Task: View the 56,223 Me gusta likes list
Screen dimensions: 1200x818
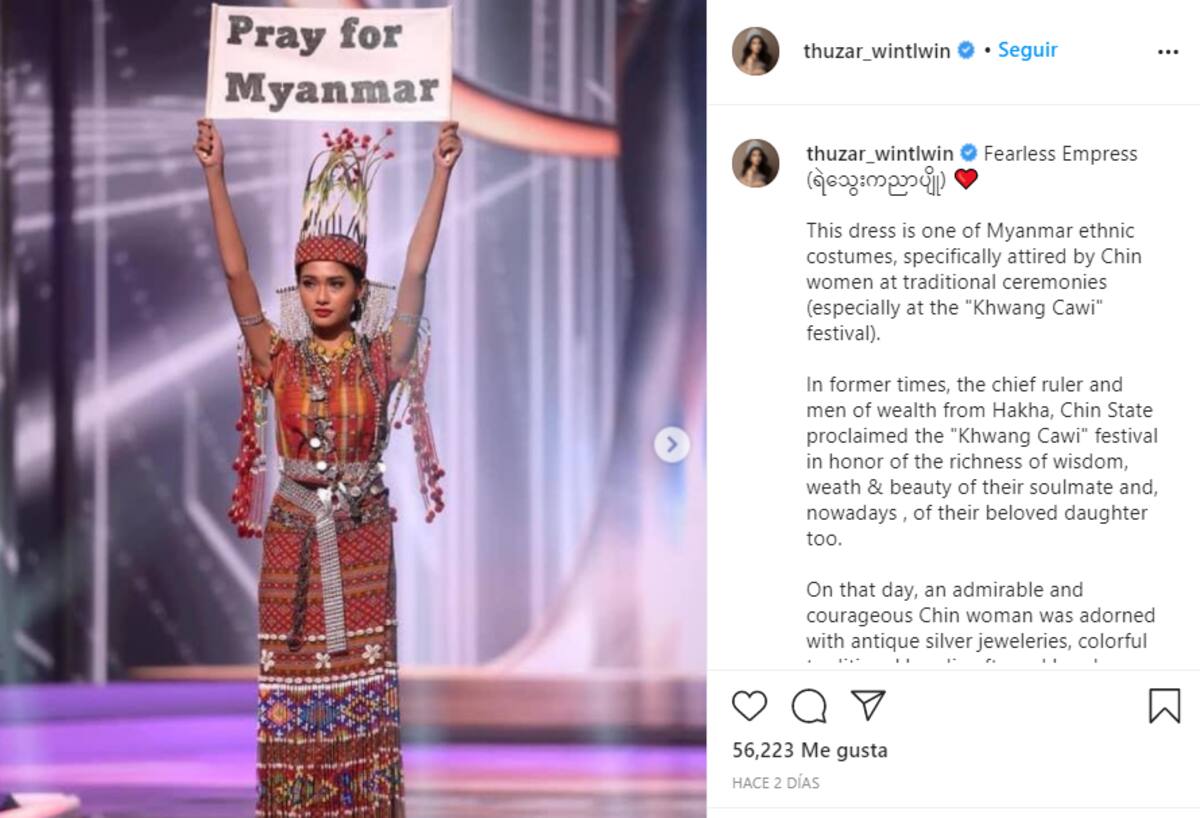Action: [810, 750]
